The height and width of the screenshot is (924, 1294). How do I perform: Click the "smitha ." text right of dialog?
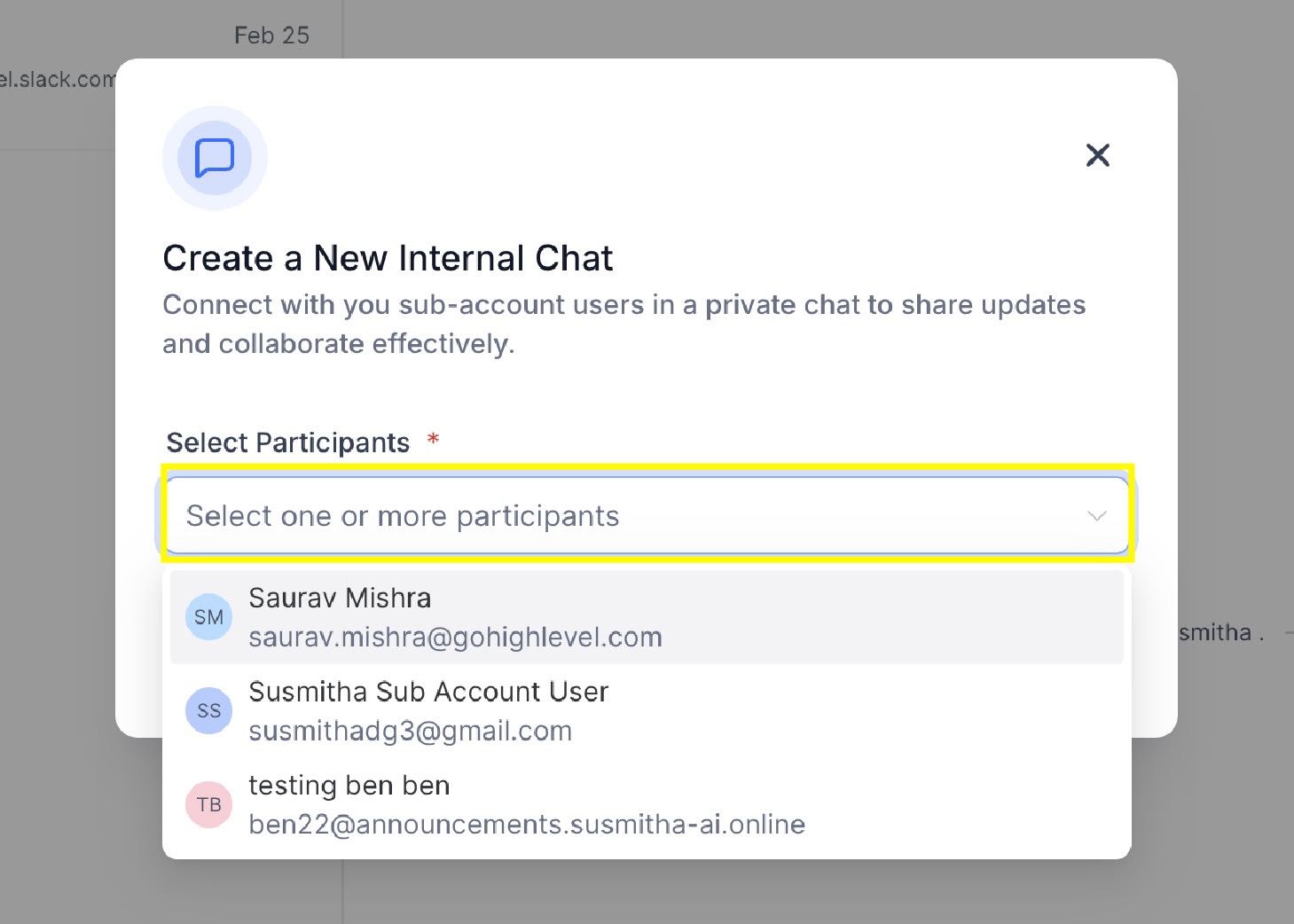pyautogui.click(x=1220, y=633)
